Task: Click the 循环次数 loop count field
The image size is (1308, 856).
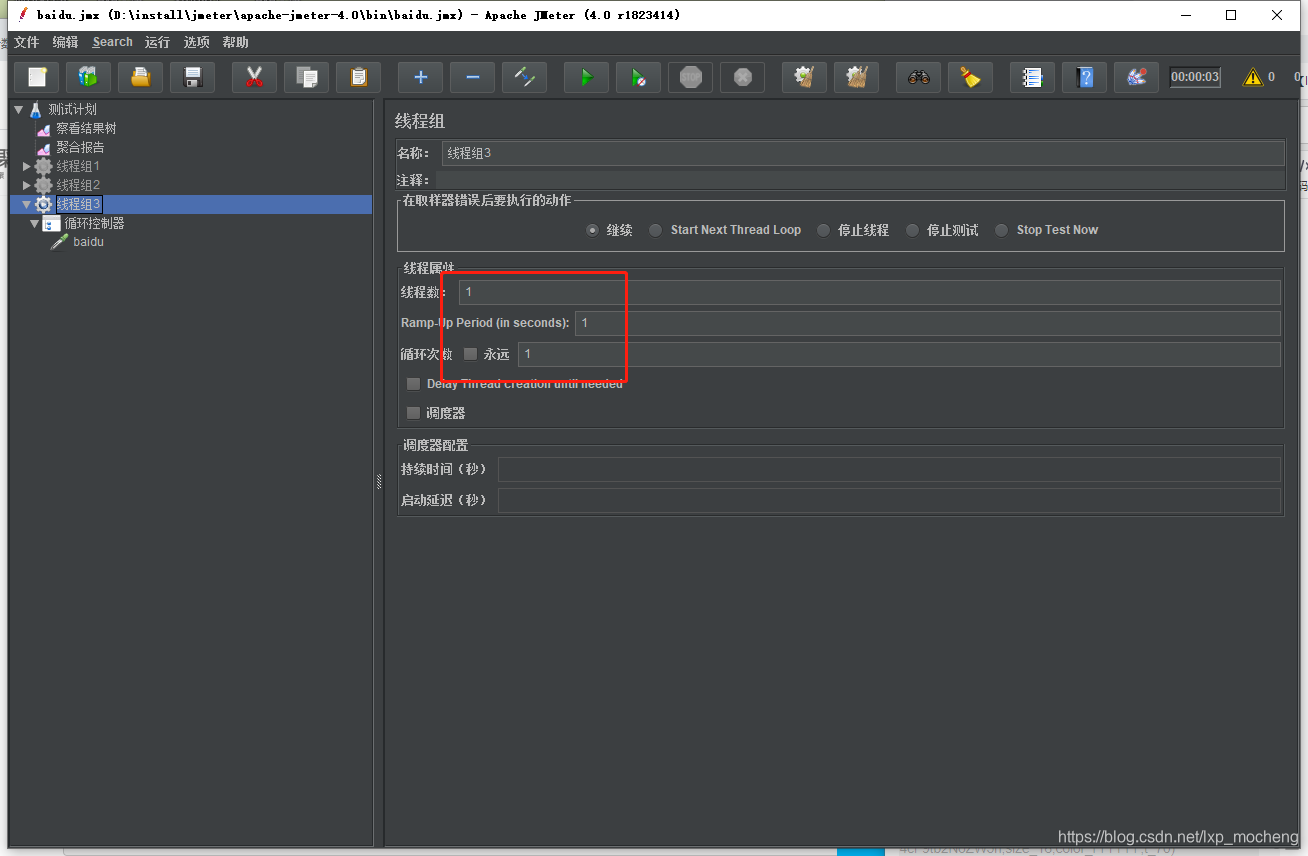Action: pos(899,354)
